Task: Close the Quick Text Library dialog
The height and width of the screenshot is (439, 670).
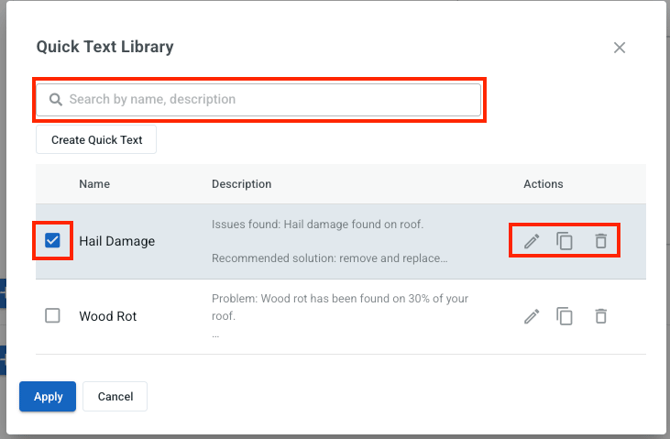Action: point(619,47)
